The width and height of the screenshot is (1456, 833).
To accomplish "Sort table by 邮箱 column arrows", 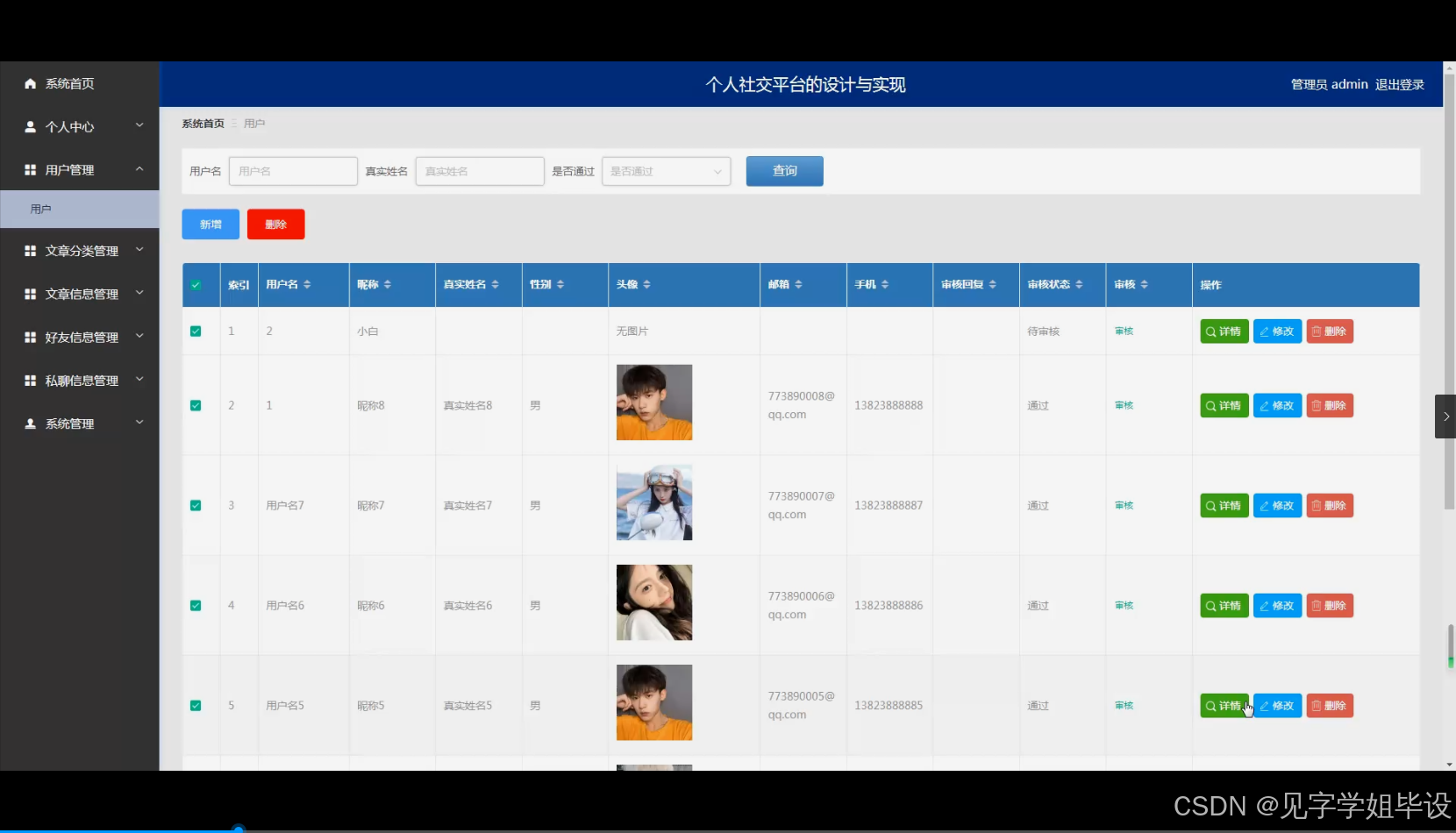I will click(798, 284).
